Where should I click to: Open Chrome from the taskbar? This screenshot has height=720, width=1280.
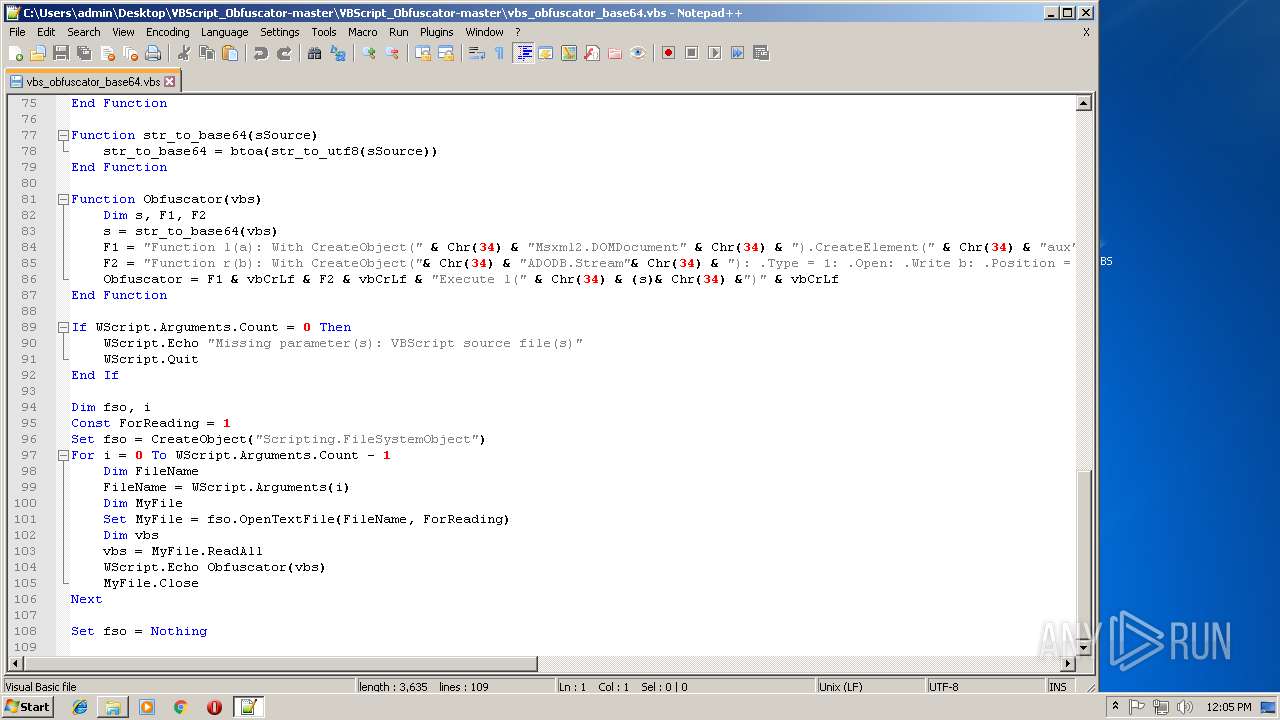180,707
